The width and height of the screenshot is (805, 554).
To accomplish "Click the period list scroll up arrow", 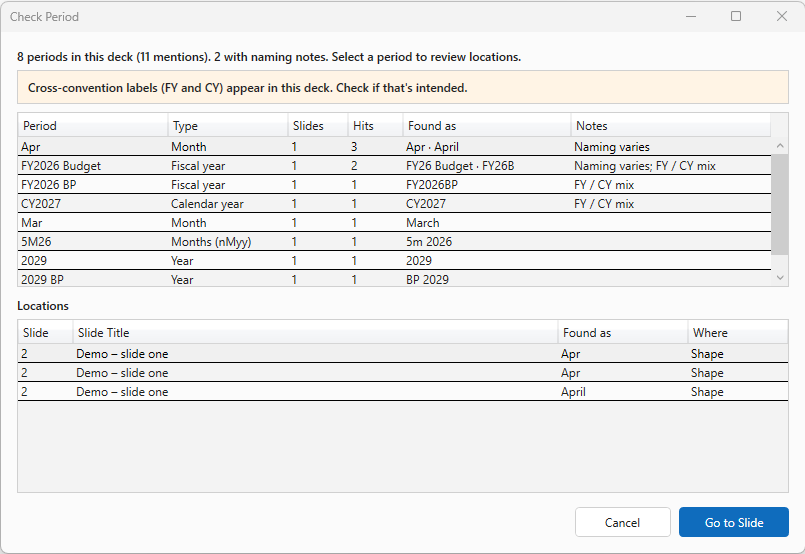I will [780, 146].
